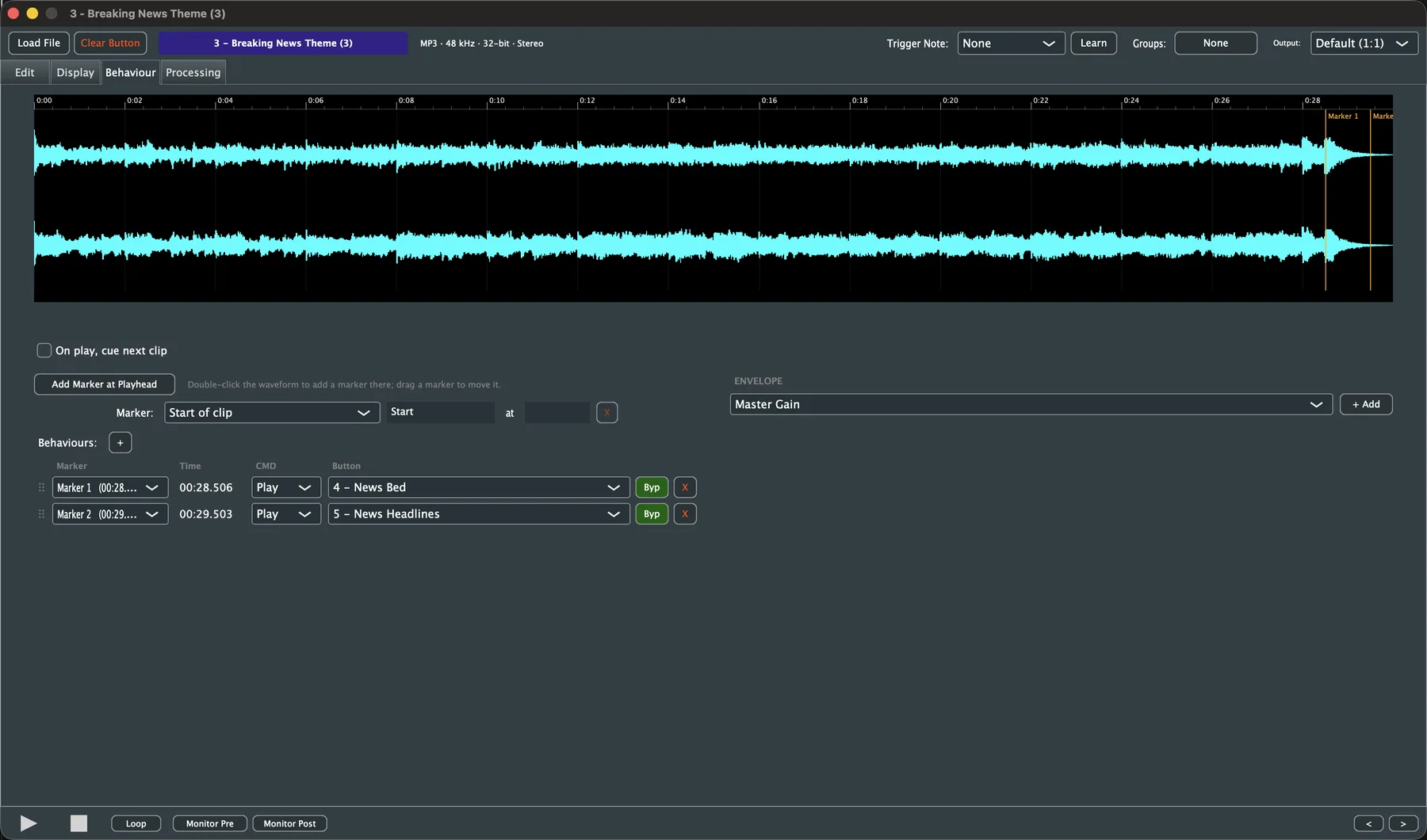This screenshot has height=840, width=1427.
Task: Open the Processing tab
Action: point(193,72)
